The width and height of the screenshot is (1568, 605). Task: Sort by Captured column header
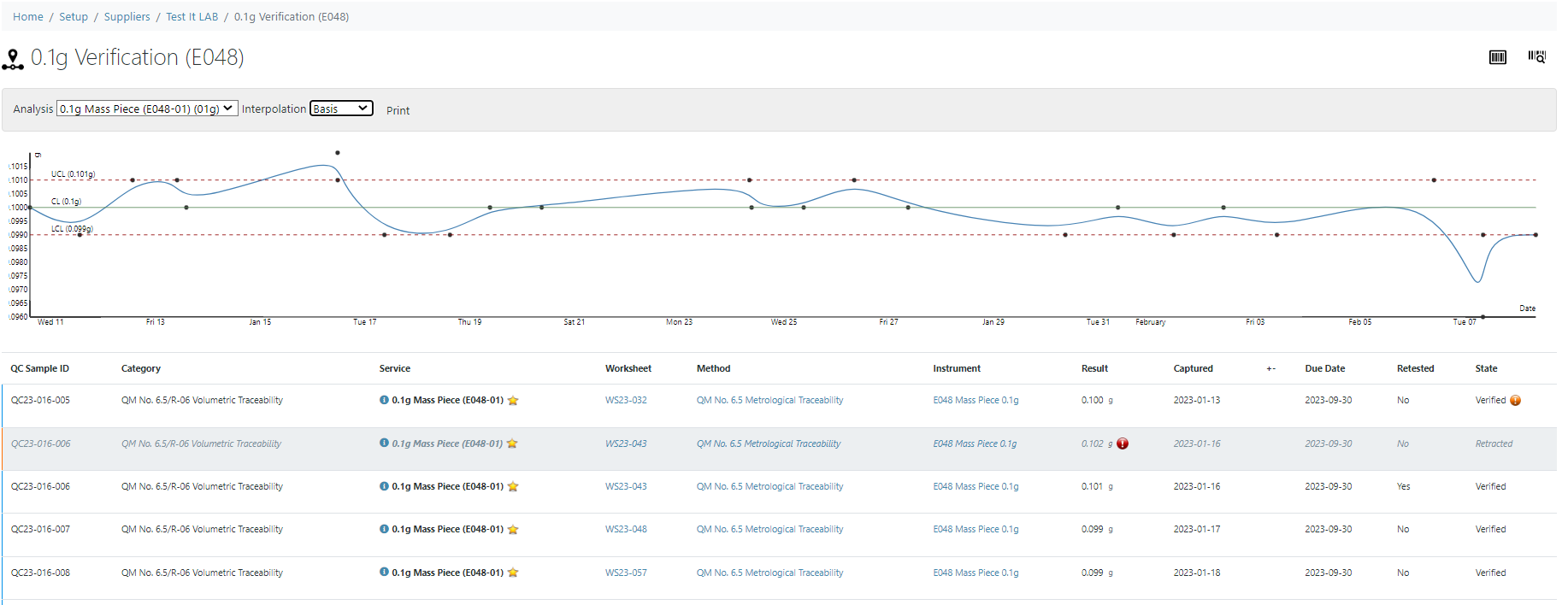(1193, 368)
